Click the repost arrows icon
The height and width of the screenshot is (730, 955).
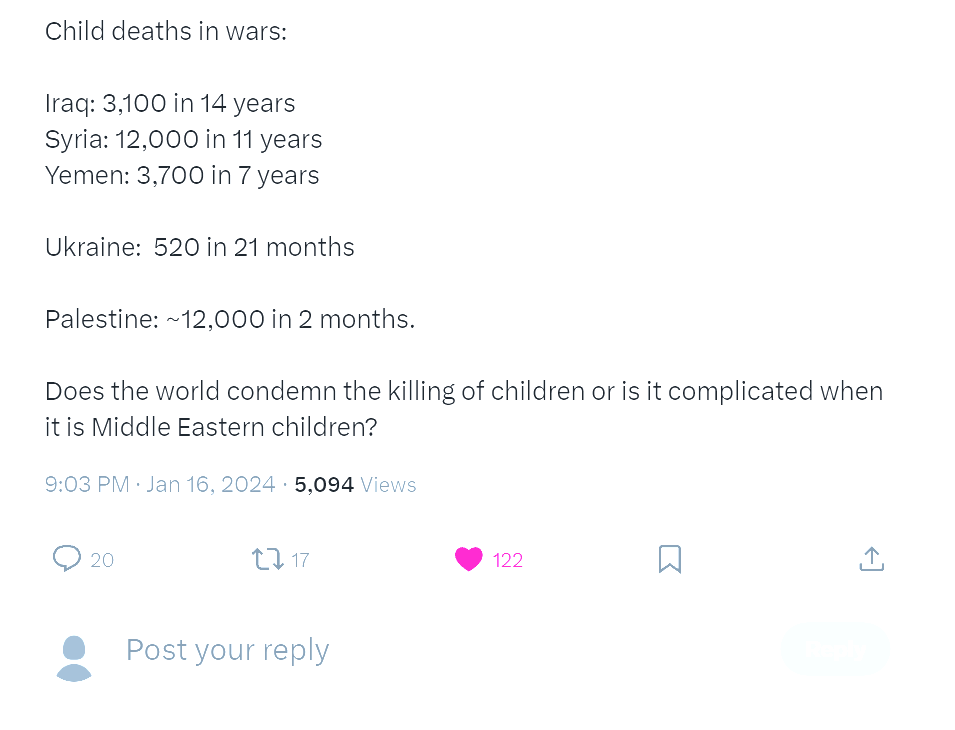[x=267, y=559]
